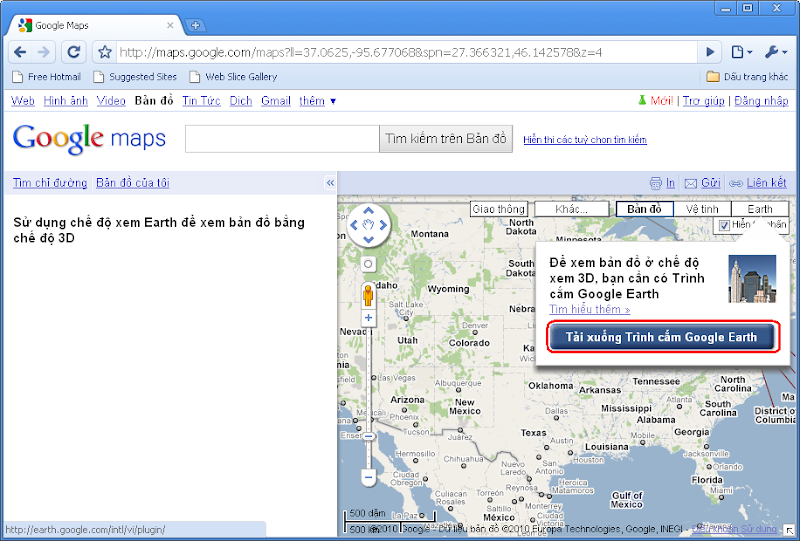Open Gmail in the top navigation
The height and width of the screenshot is (541, 800).
(x=276, y=101)
